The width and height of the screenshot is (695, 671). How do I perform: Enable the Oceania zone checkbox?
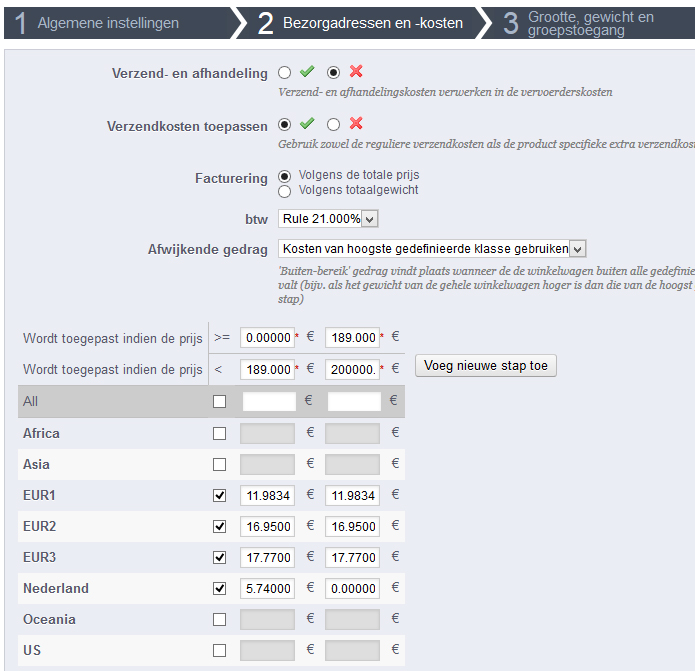pyautogui.click(x=219, y=620)
